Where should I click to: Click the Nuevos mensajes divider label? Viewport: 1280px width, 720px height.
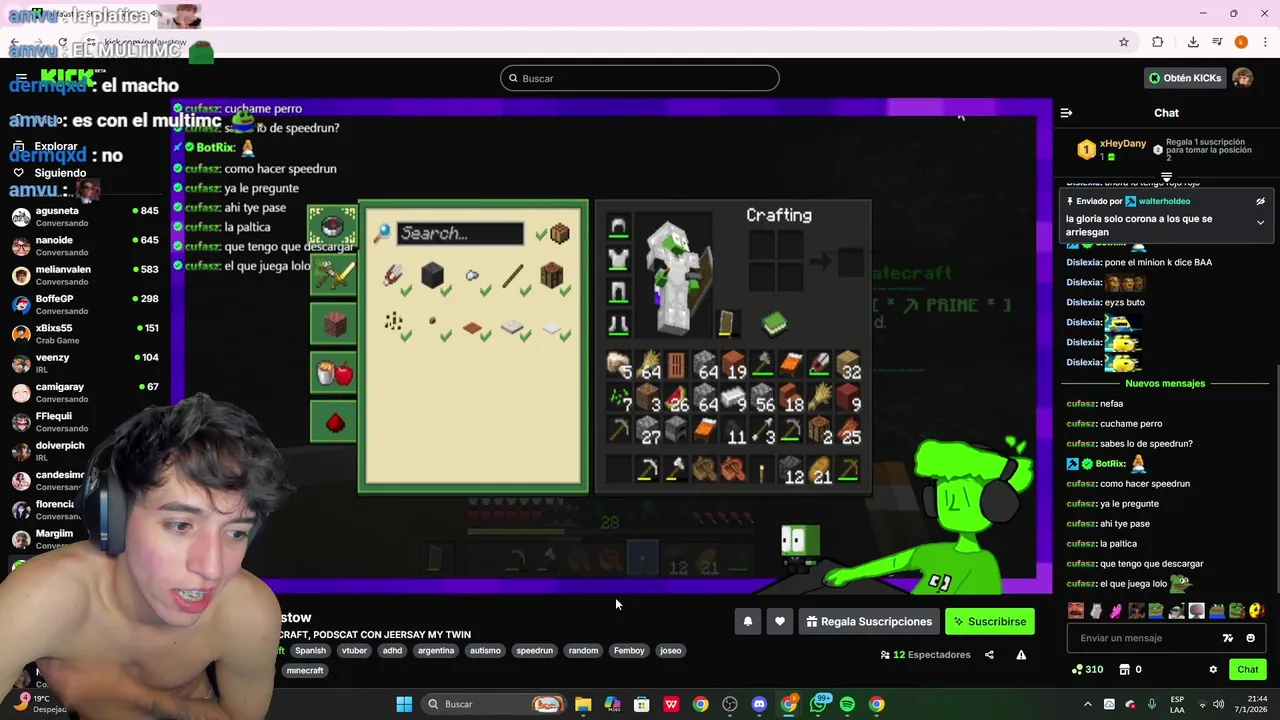click(x=1165, y=384)
